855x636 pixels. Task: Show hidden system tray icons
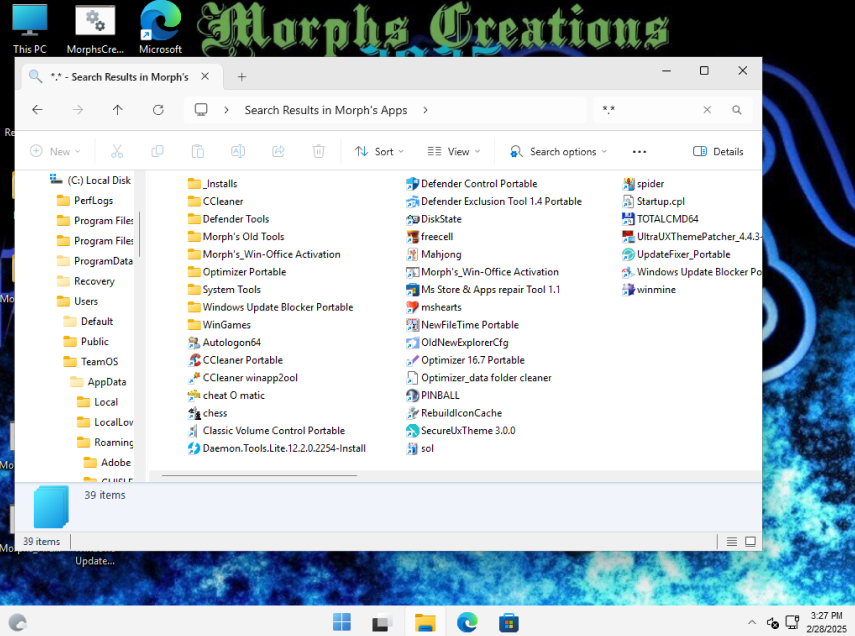pos(752,622)
